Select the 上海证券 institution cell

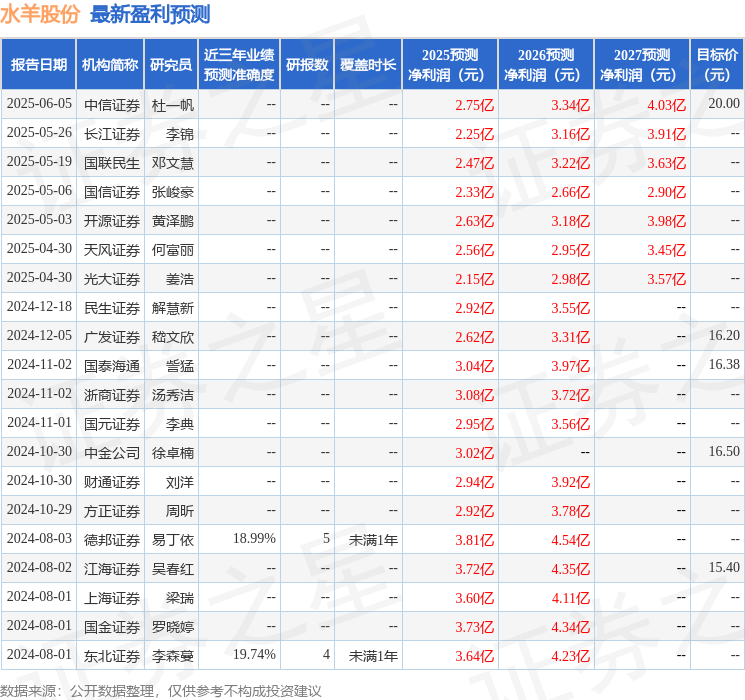(112, 598)
